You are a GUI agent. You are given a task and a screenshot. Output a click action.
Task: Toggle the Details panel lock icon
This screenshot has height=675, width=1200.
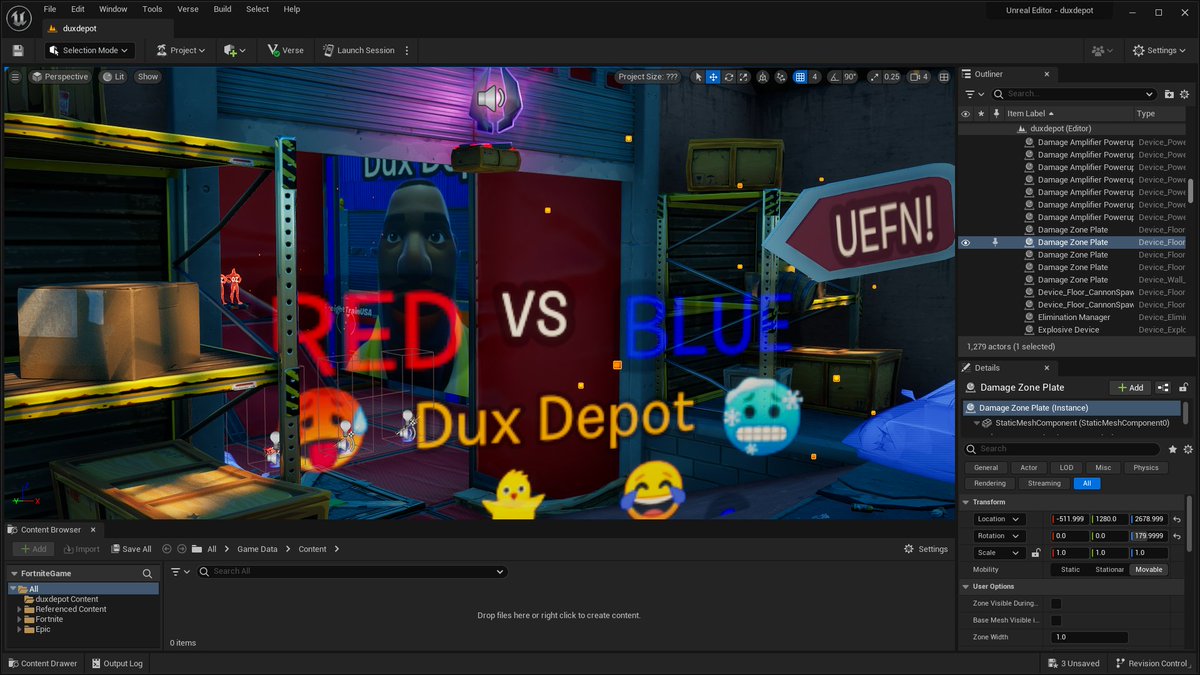[x=1184, y=388]
